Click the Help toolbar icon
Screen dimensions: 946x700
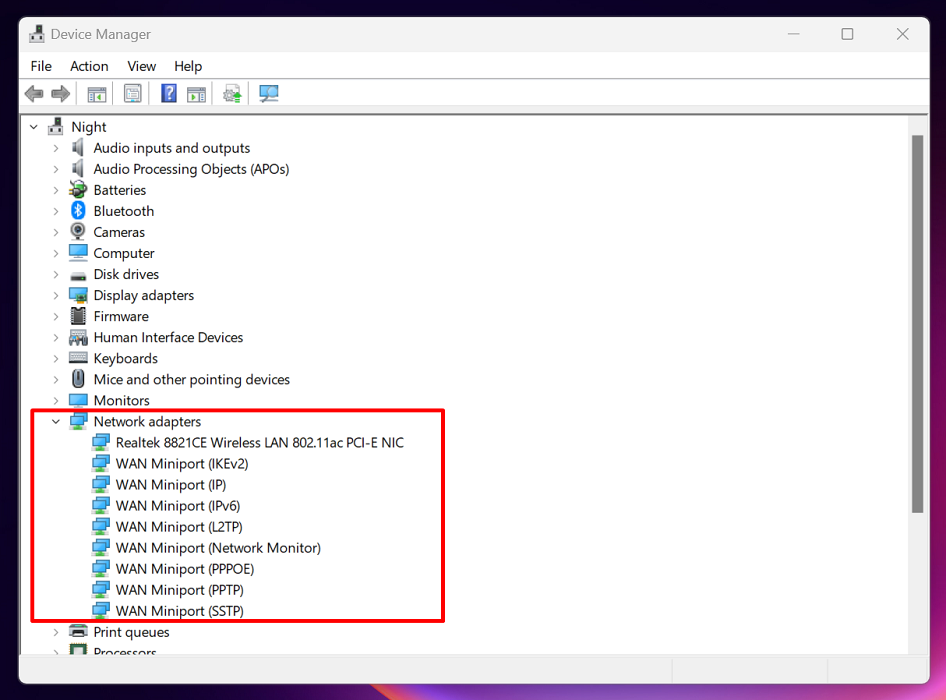[169, 93]
